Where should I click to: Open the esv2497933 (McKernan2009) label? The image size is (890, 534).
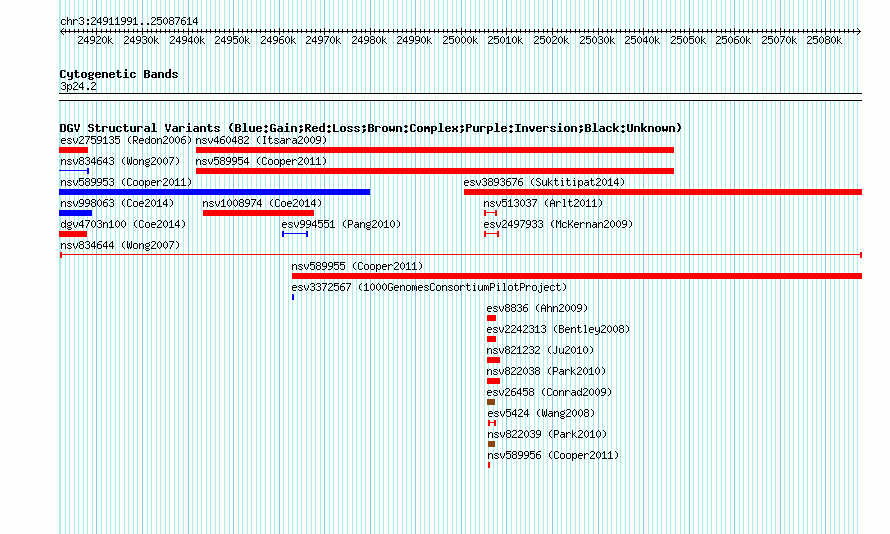558,224
